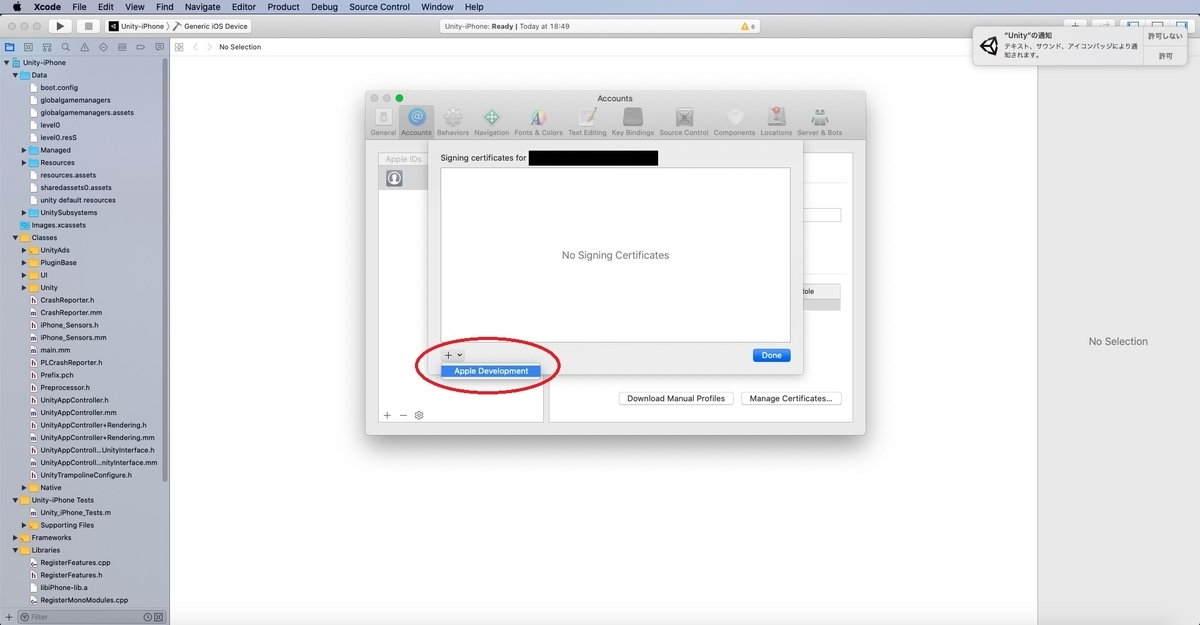The image size is (1200, 625).
Task: Go forward using the jump bar right arrow
Action: pyautogui.click(x=208, y=47)
